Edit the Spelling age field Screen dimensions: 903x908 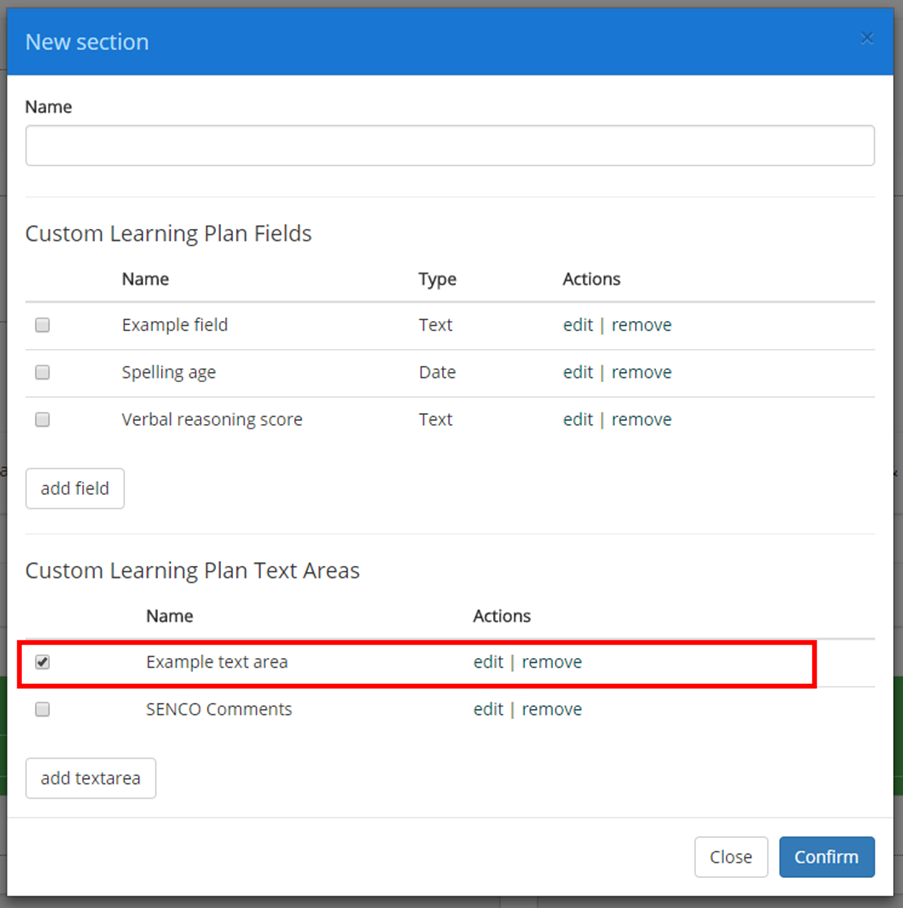click(578, 372)
